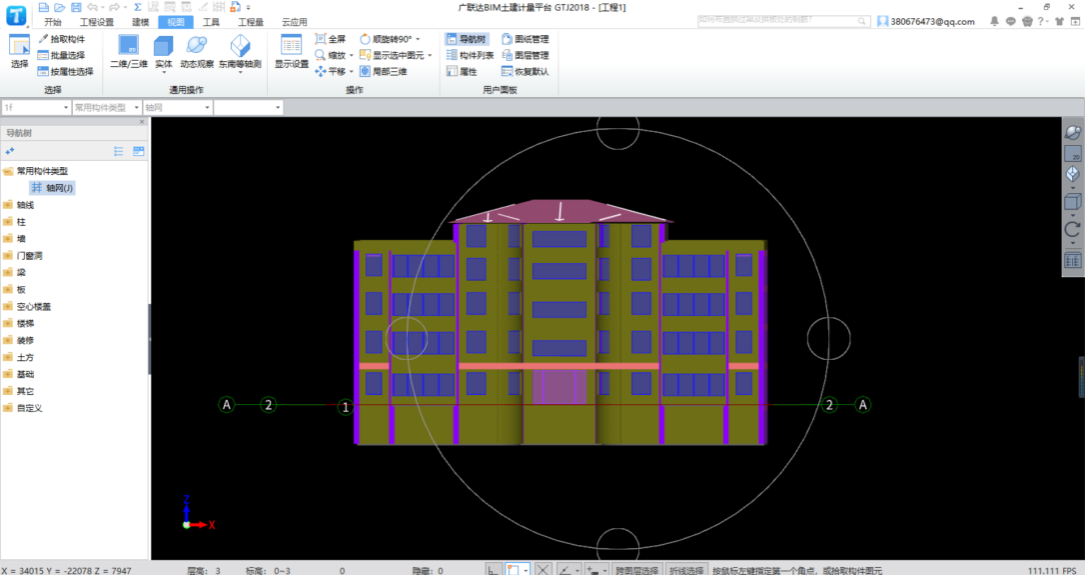The height and width of the screenshot is (575, 1085).
Task: Select the 实体 solid display icon
Action: [163, 51]
